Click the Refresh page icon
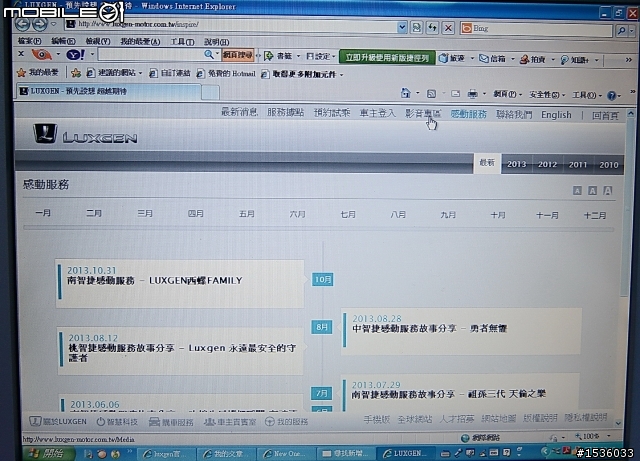 click(x=432, y=28)
